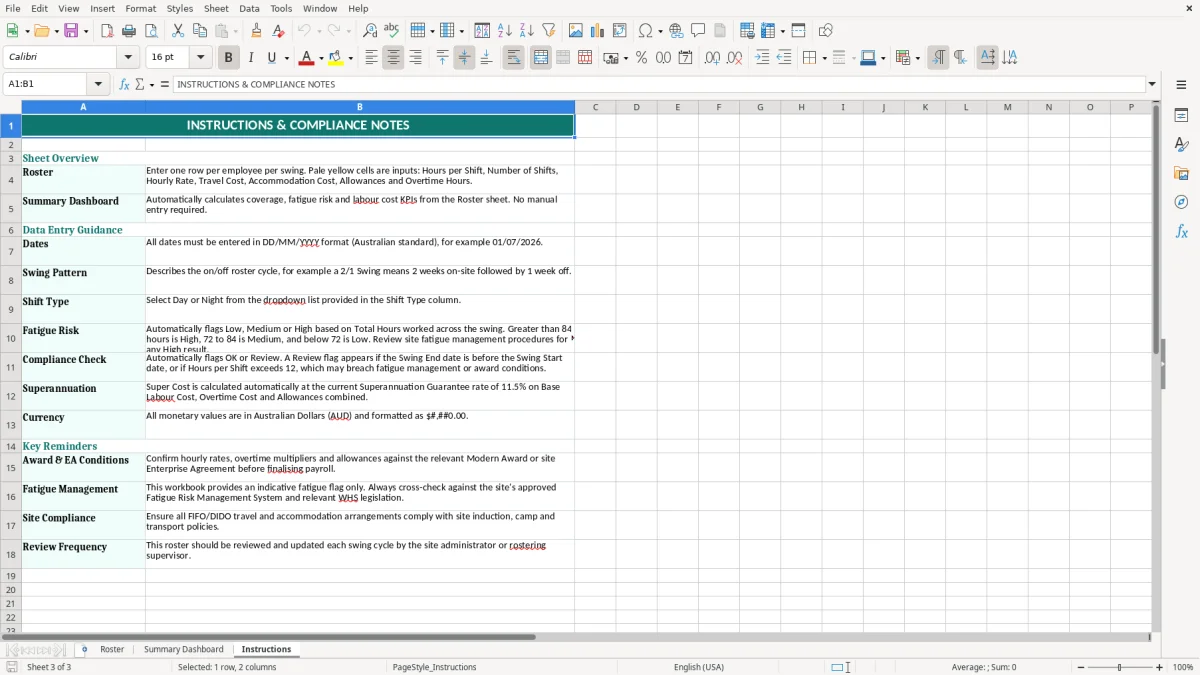Cut selection with scissors icon
The image size is (1200, 675).
178,31
